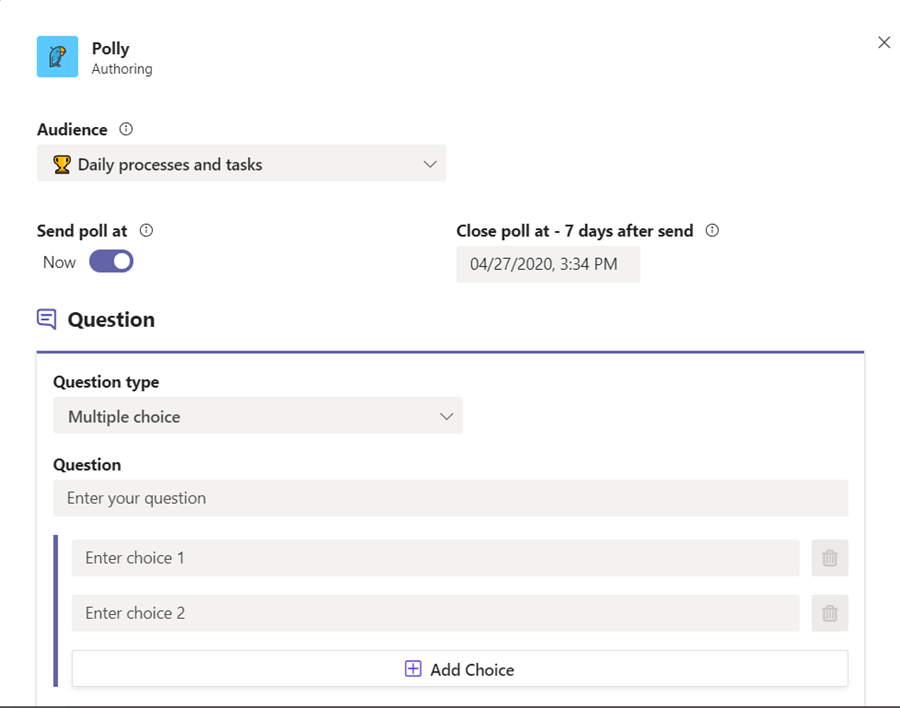Screen dimensions: 900x708
Task: Click the trash icon next to choice 2
Action: pyautogui.click(x=829, y=613)
